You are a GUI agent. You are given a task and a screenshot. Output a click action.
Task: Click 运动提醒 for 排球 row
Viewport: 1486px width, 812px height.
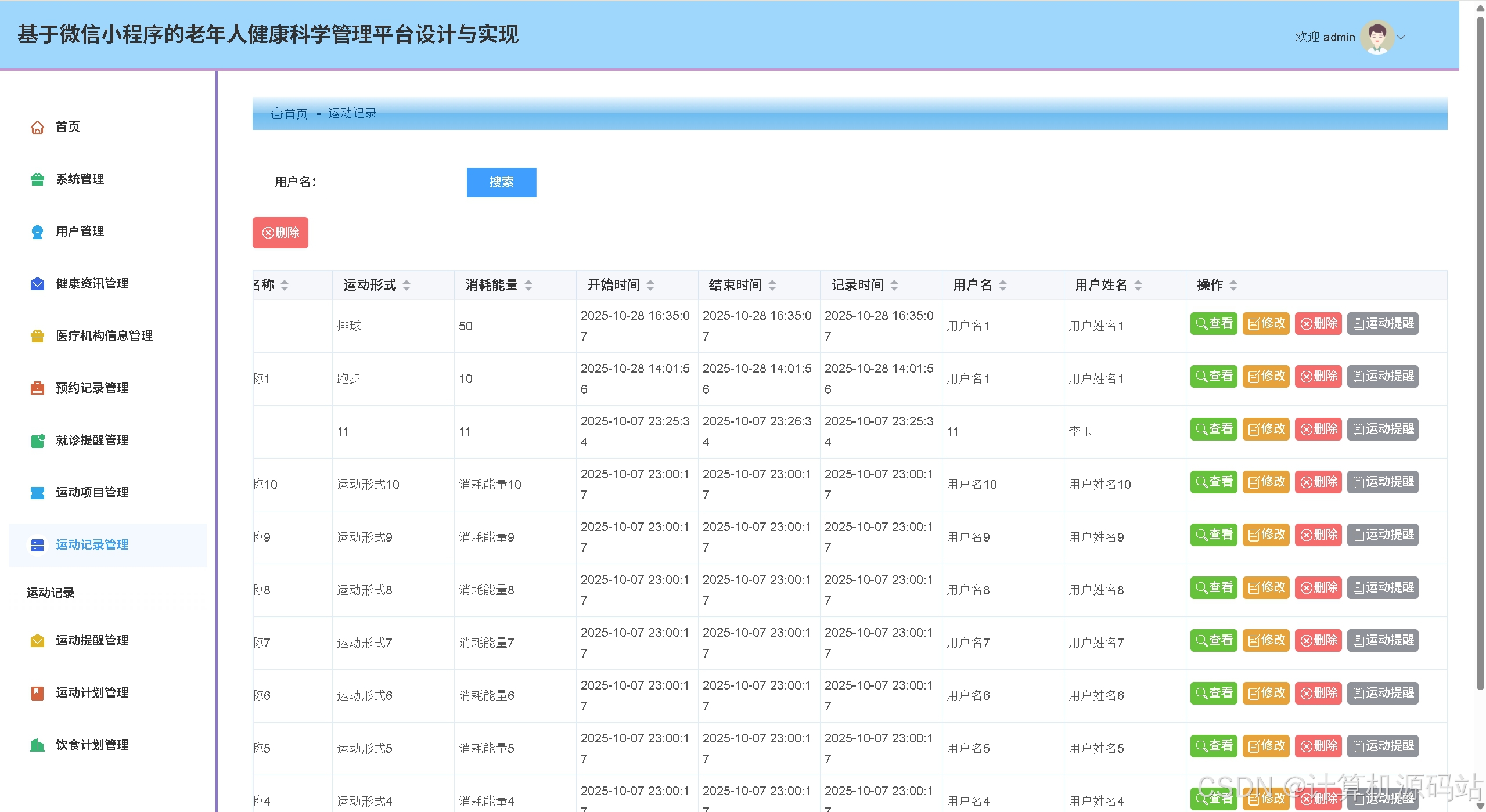click(x=1383, y=323)
